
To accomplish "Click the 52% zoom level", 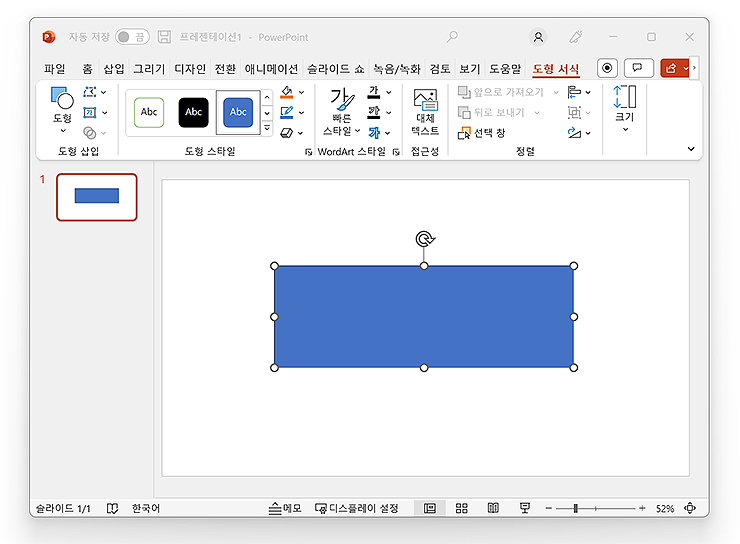I will (664, 509).
